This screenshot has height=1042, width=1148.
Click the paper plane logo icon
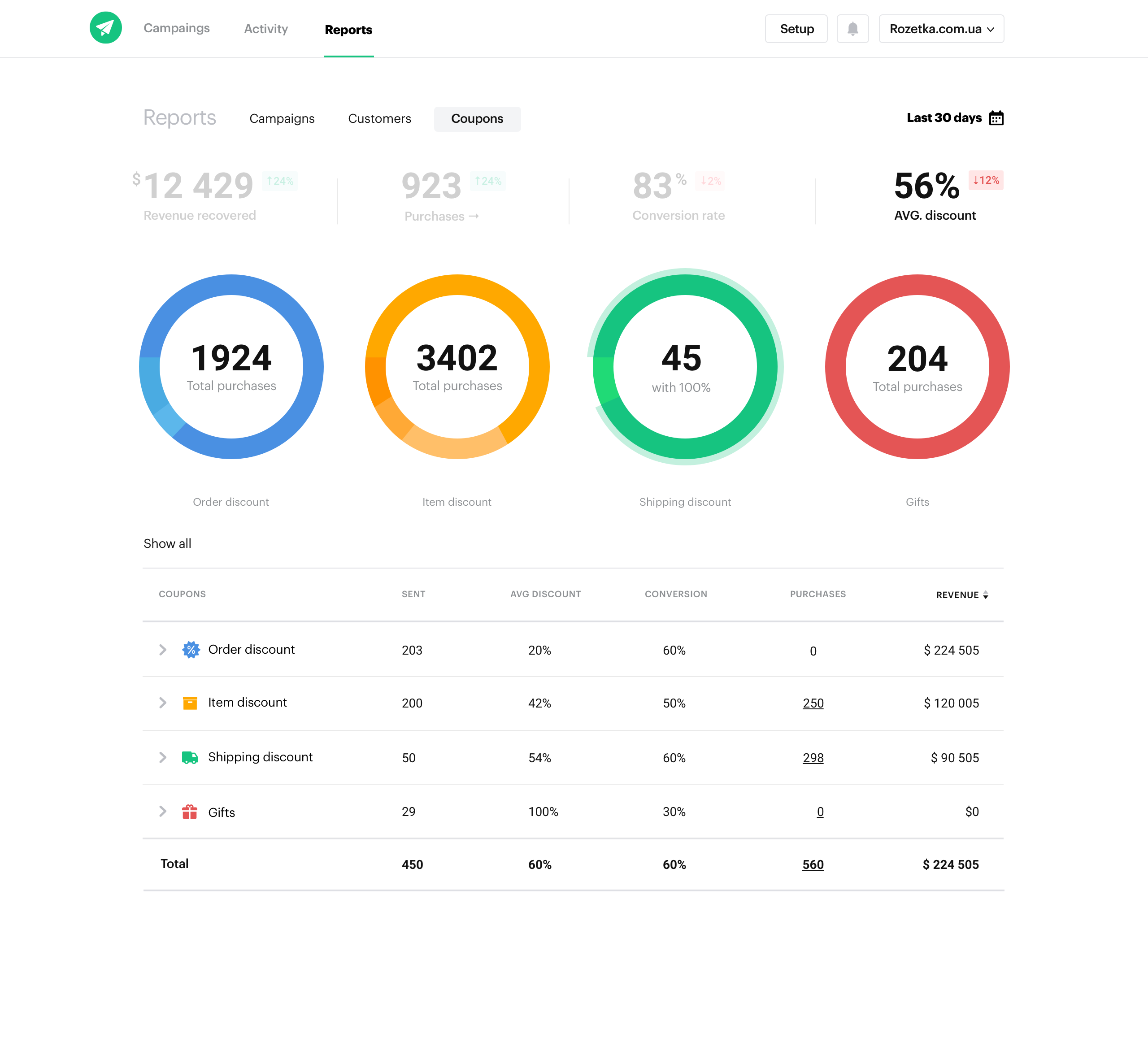tap(106, 28)
